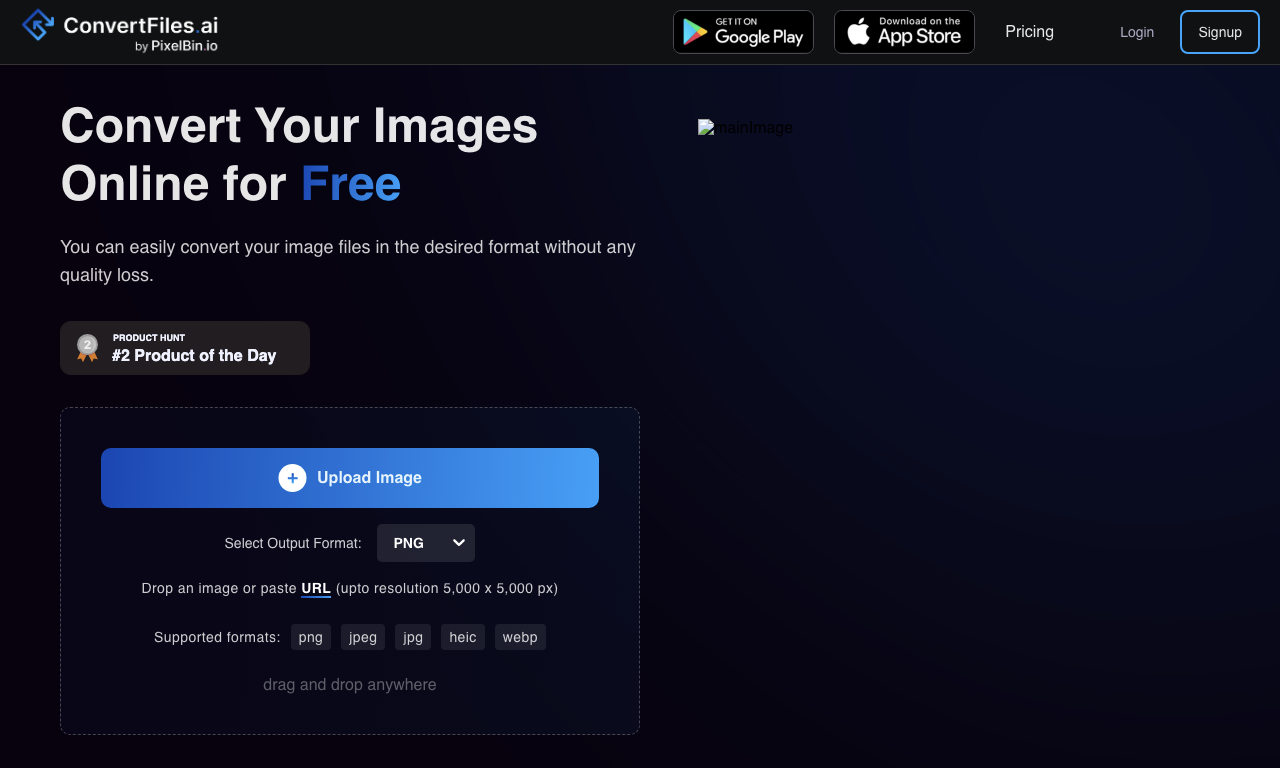Click the 'Convert Your Images Online for Free' heading
The image size is (1280, 768).
point(300,155)
